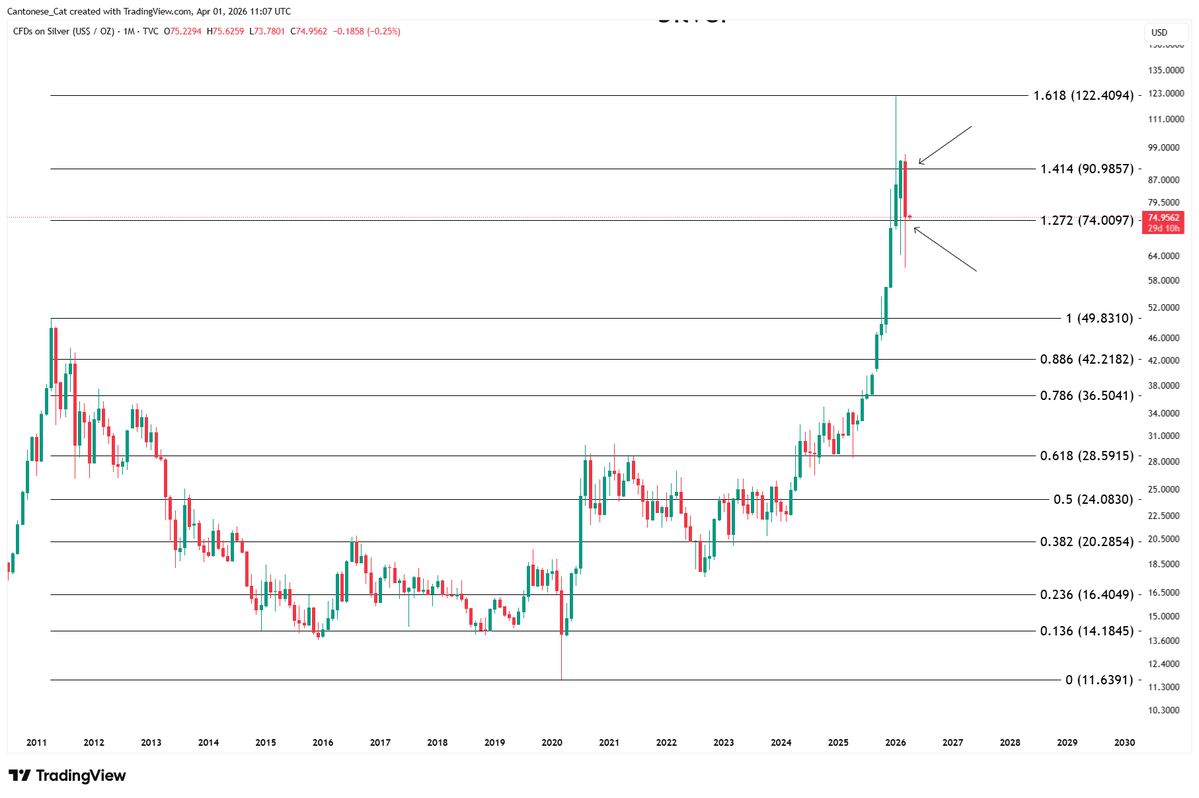The width and height of the screenshot is (1199, 798).
Task: Click 2012 on the time axis
Action: (x=94, y=742)
